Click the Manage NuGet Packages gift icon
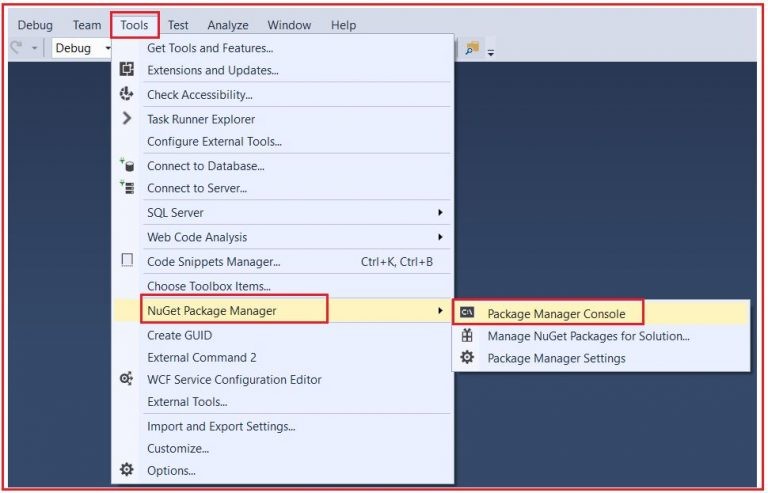Screen dimensions: 768x493 click(467, 335)
